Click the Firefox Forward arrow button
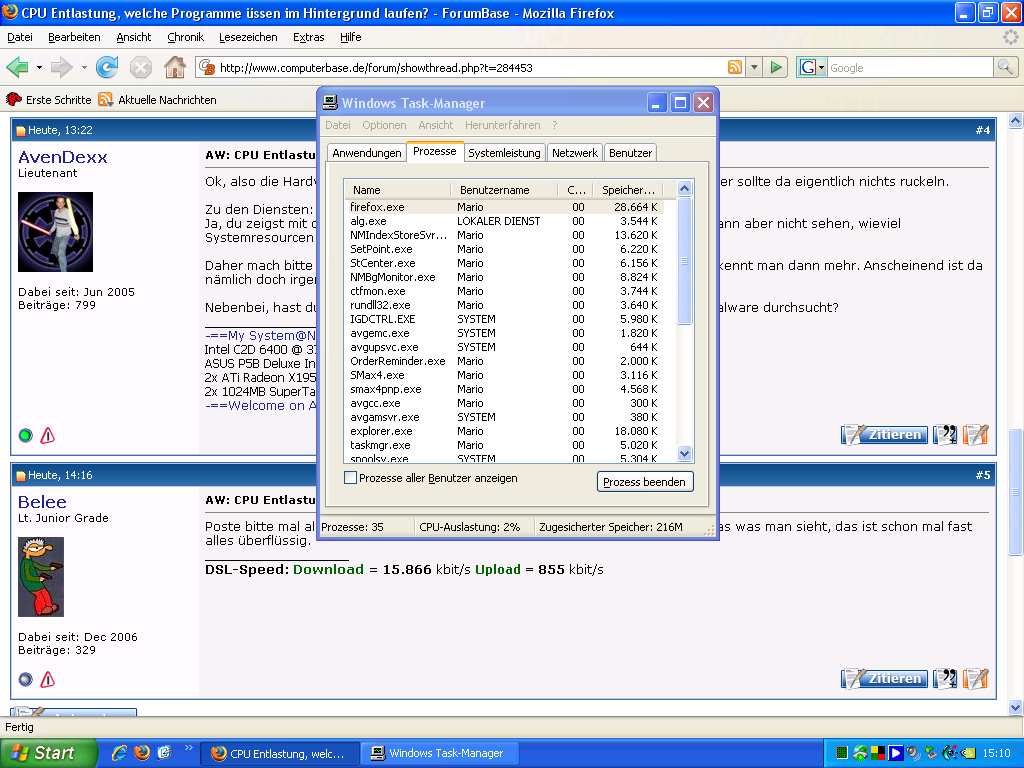The height and width of the screenshot is (768, 1024). (62, 67)
